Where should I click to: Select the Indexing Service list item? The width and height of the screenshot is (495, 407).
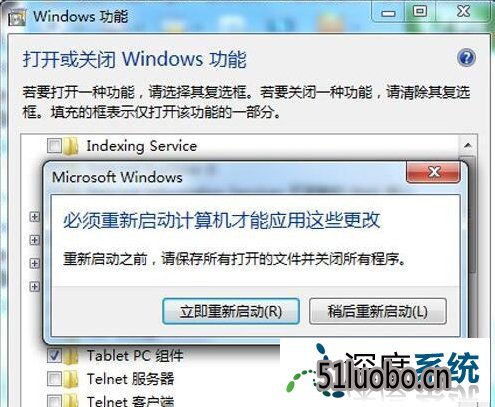click(142, 146)
